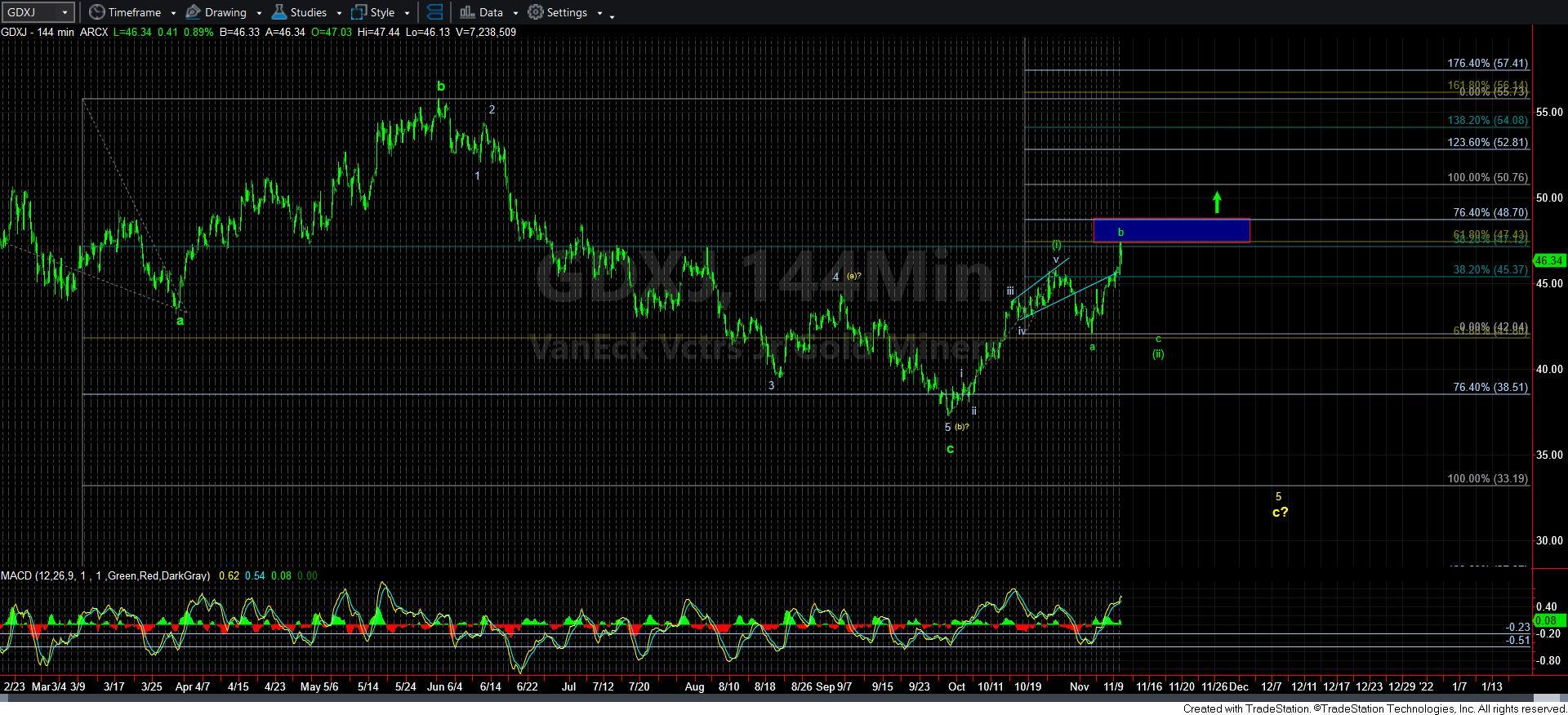
Task: Open the Drawing menu label
Action: [226, 12]
